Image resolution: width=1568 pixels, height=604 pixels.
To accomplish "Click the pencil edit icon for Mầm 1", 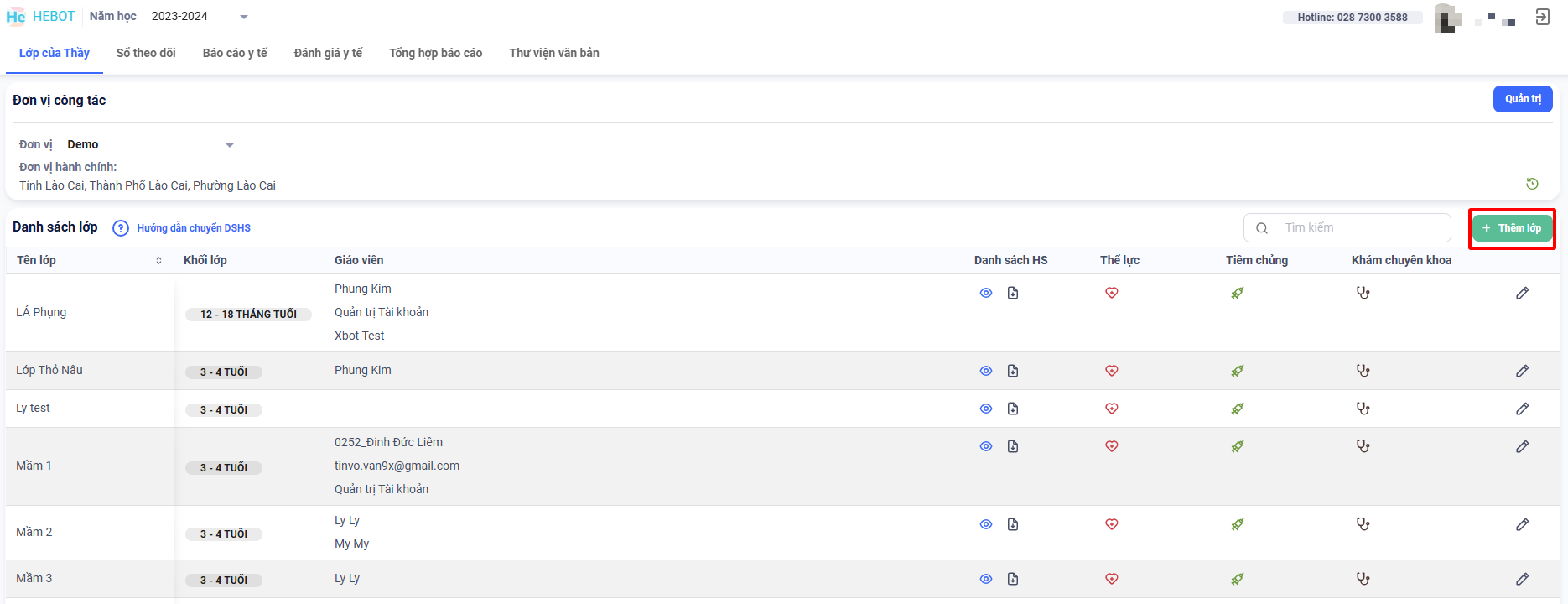I will [1522, 446].
